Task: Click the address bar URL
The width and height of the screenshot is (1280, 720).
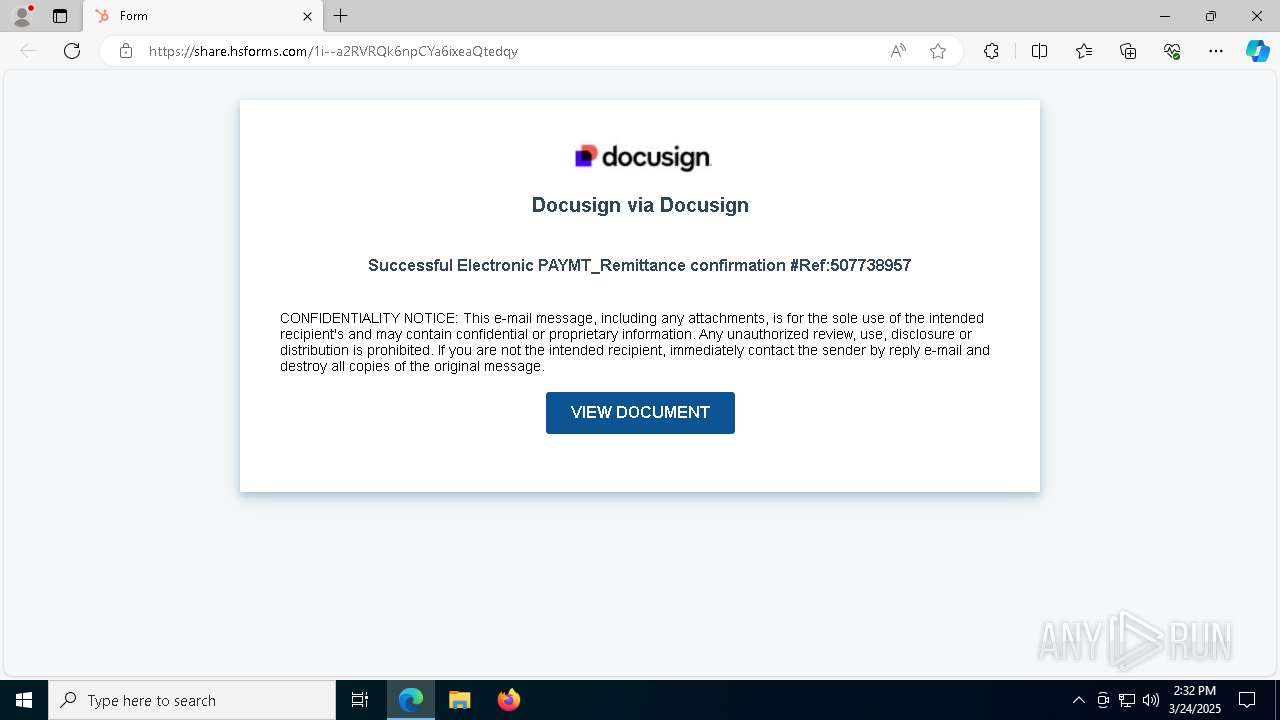Action: tap(333, 51)
